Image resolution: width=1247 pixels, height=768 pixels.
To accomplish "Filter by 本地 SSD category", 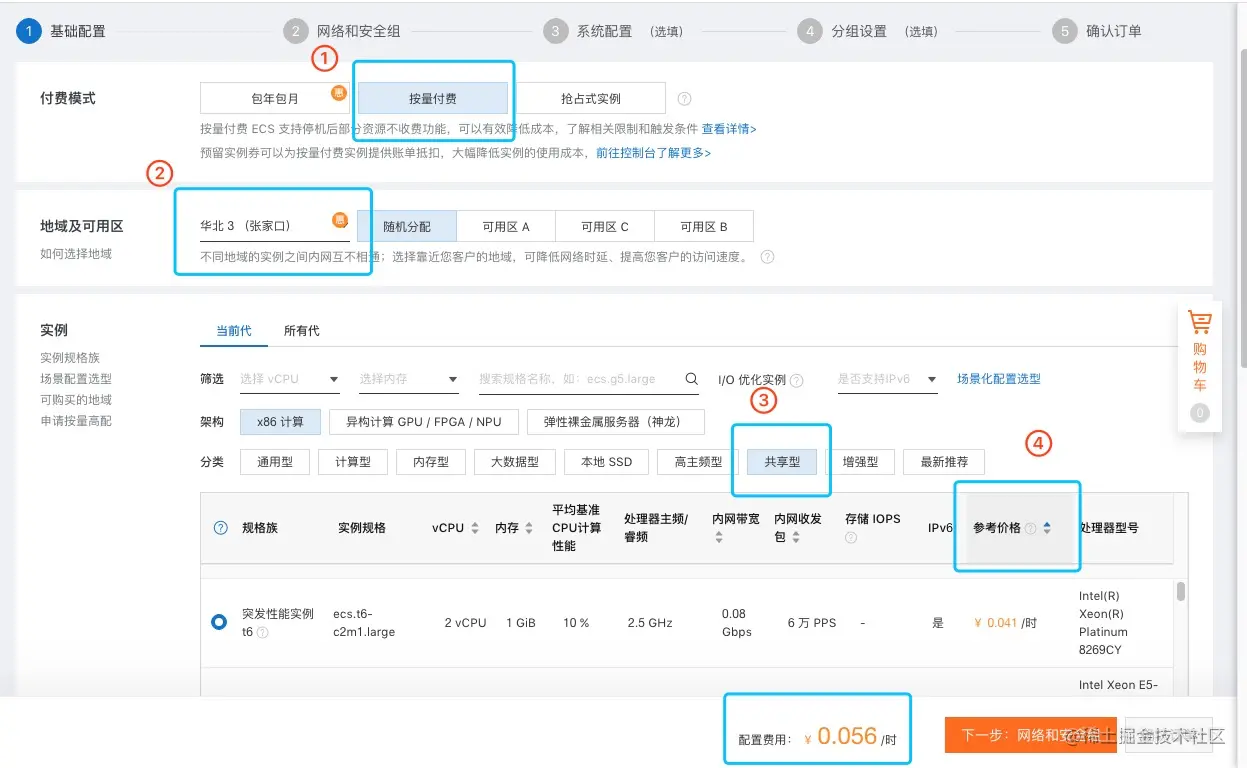I will pyautogui.click(x=606, y=462).
